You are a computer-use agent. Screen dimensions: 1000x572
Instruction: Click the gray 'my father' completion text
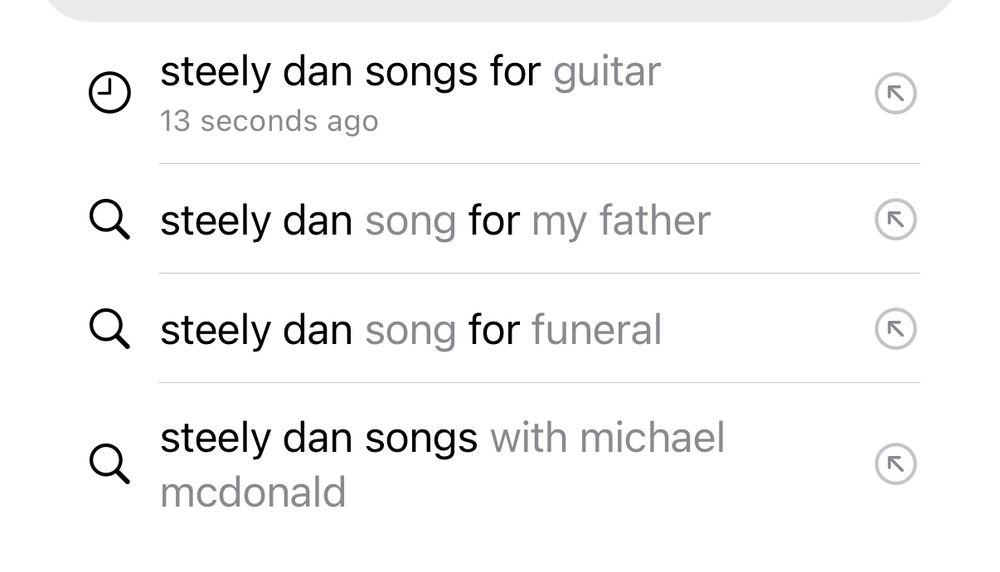click(620, 221)
